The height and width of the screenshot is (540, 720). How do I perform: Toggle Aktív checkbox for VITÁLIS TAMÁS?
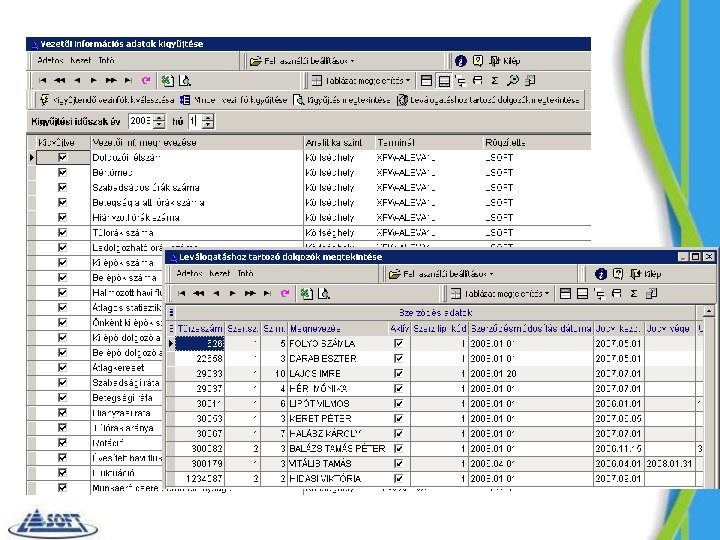pos(399,464)
